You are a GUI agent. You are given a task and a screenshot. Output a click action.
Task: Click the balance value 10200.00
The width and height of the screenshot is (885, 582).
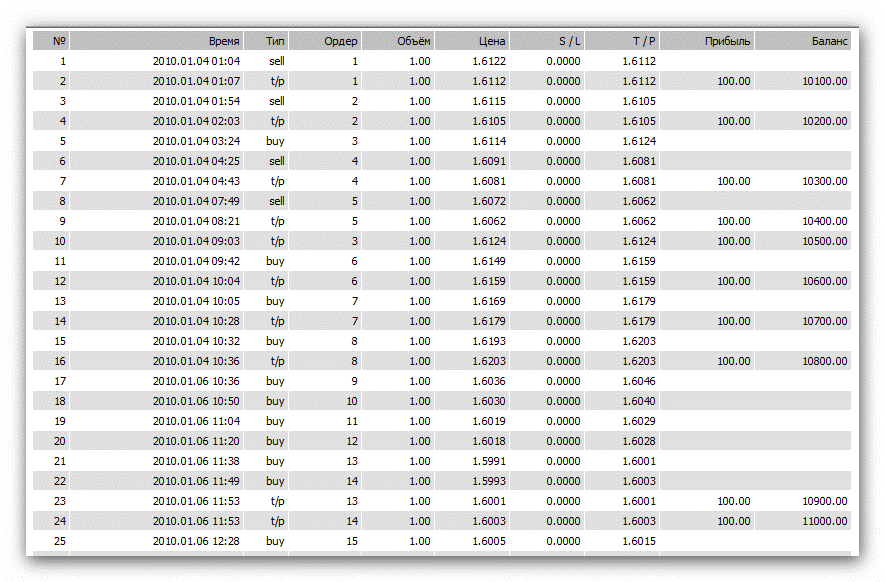pos(825,121)
